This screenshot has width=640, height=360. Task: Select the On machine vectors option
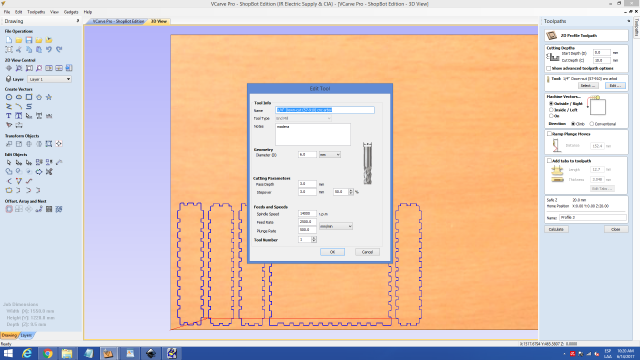tap(551, 116)
